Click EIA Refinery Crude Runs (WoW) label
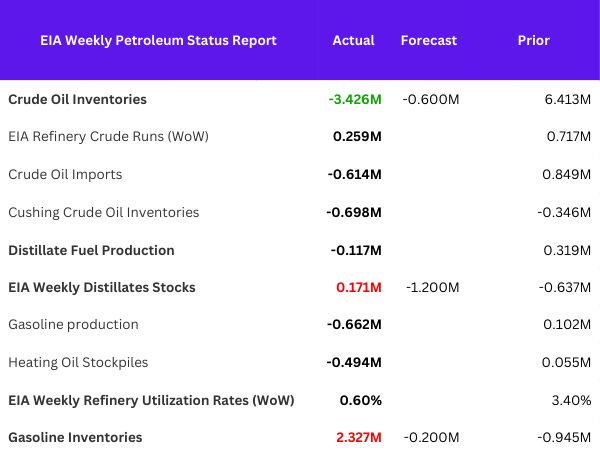 (108, 137)
